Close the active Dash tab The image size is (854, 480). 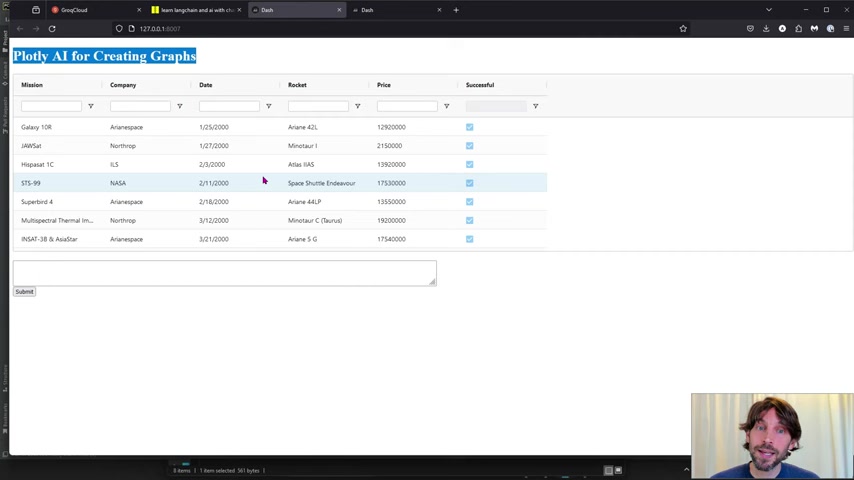[339, 10]
